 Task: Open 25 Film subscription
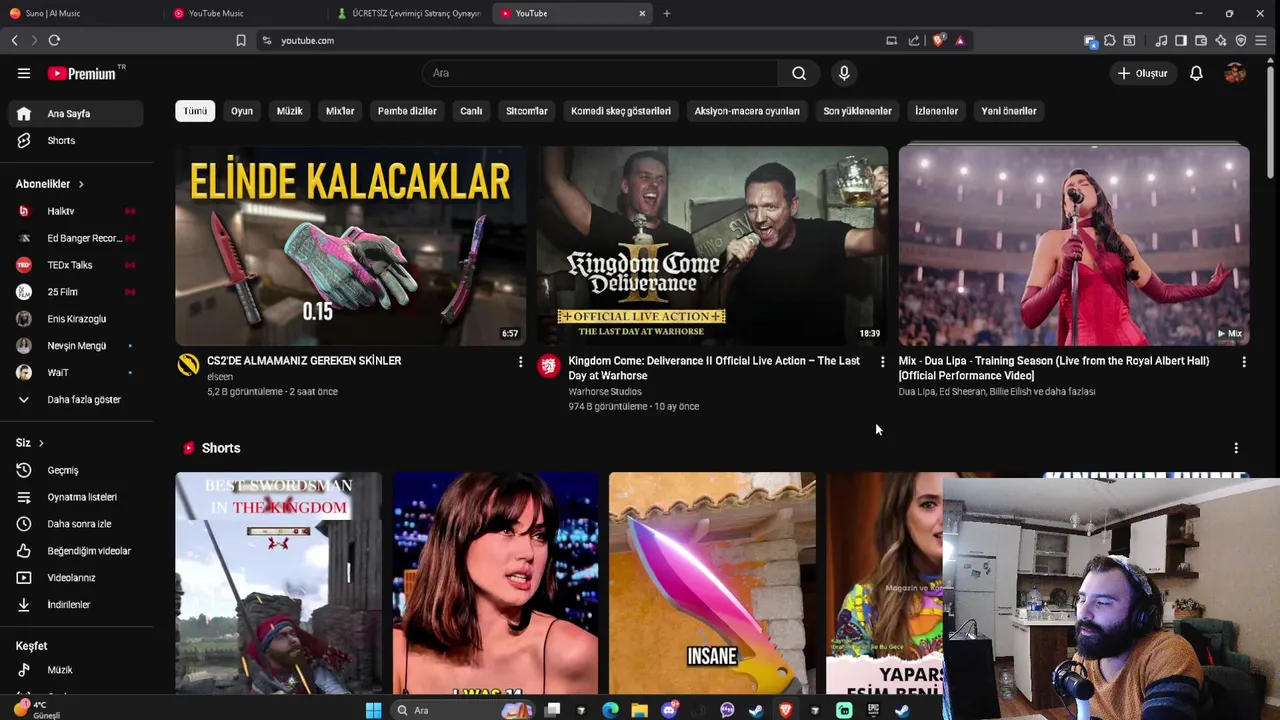[76, 292]
